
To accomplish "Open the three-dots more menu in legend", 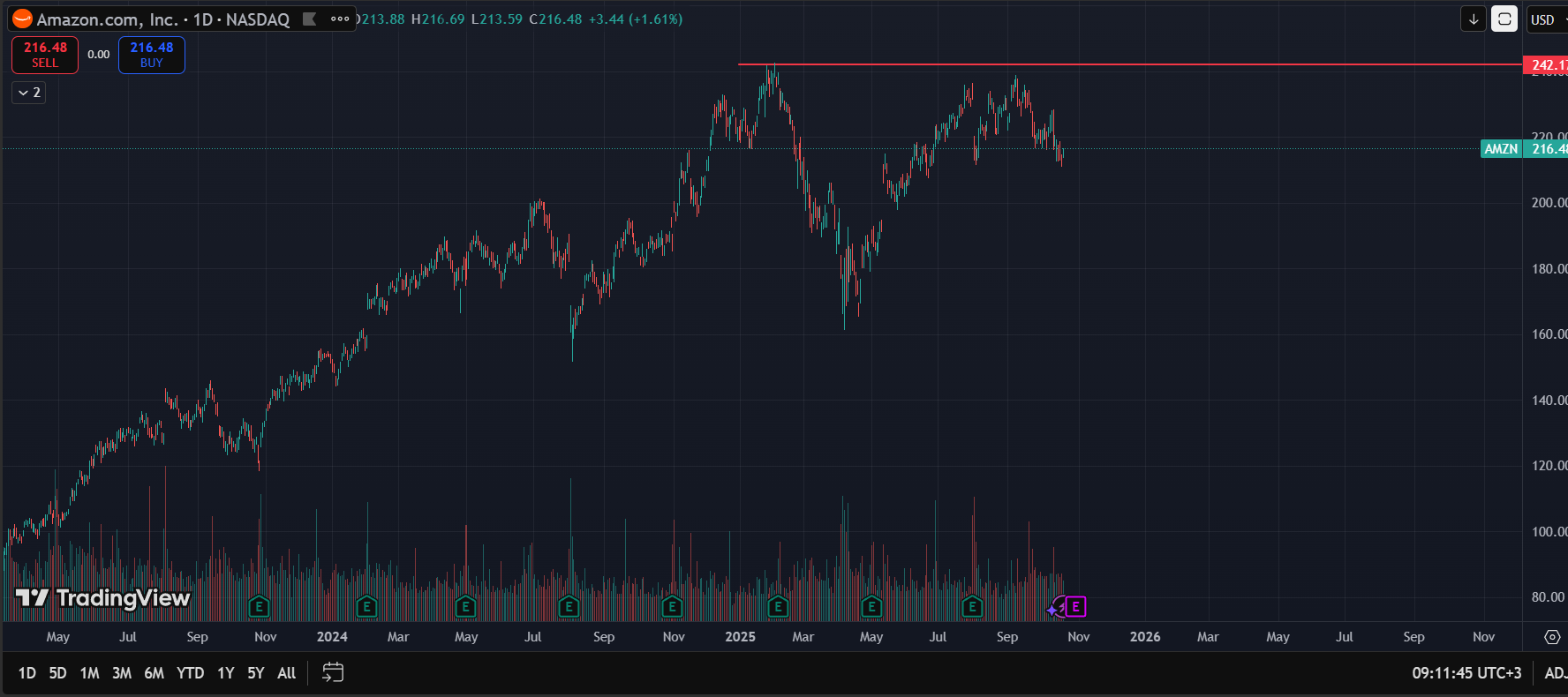I will [x=340, y=19].
